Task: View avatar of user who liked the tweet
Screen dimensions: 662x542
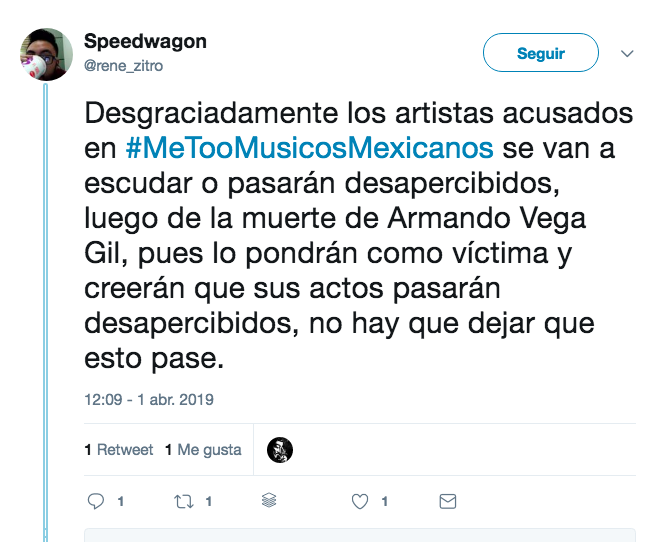Action: 280,450
